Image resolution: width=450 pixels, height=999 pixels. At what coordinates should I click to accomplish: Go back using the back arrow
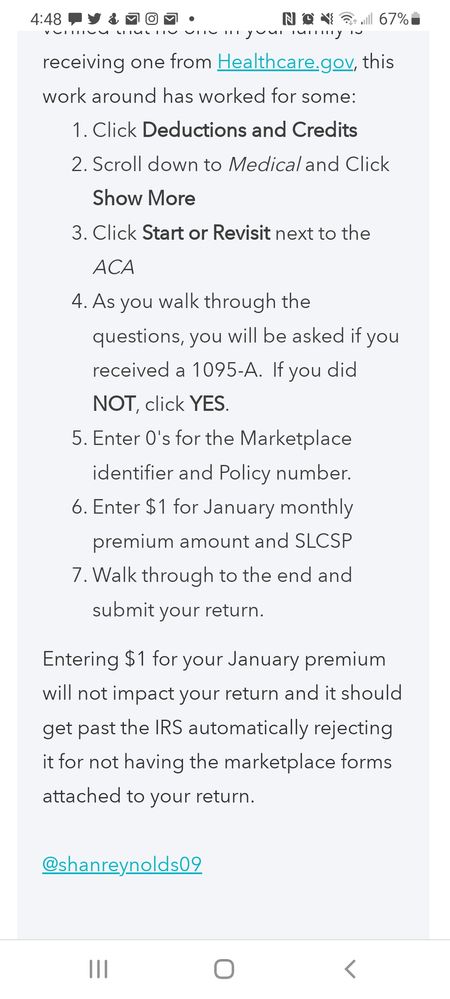point(350,969)
